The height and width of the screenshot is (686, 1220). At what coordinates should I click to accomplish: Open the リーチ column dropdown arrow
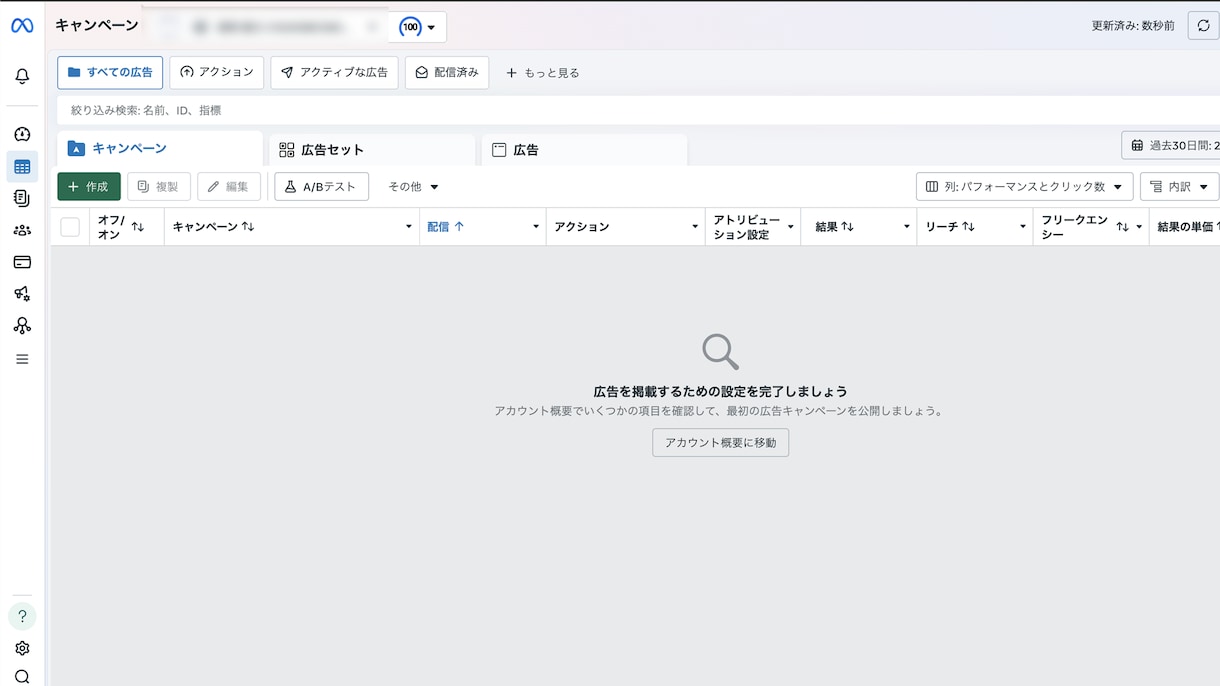coord(1022,227)
